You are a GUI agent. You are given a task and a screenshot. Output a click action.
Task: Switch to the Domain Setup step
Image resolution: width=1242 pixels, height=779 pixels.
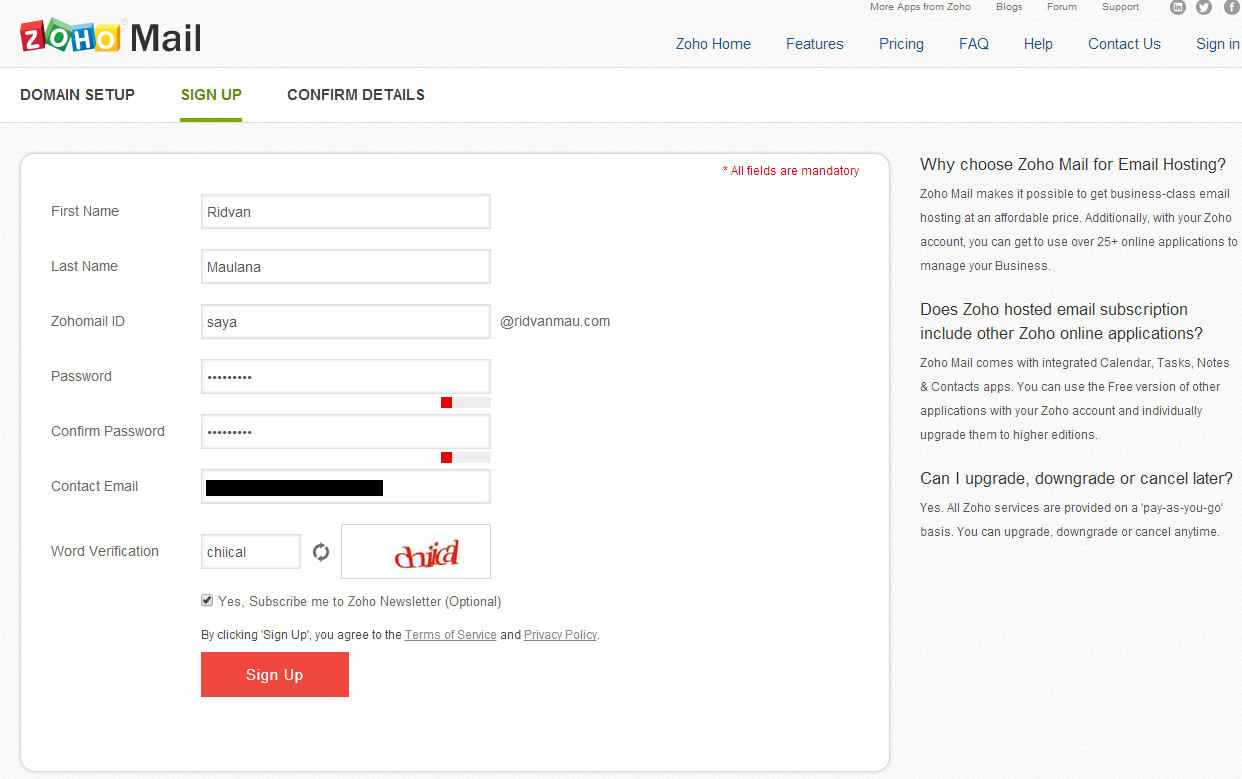point(77,95)
